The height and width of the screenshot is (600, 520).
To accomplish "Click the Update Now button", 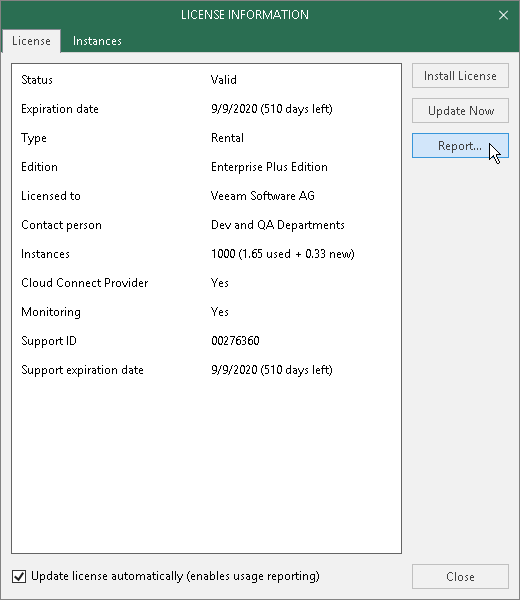I will 460,111.
